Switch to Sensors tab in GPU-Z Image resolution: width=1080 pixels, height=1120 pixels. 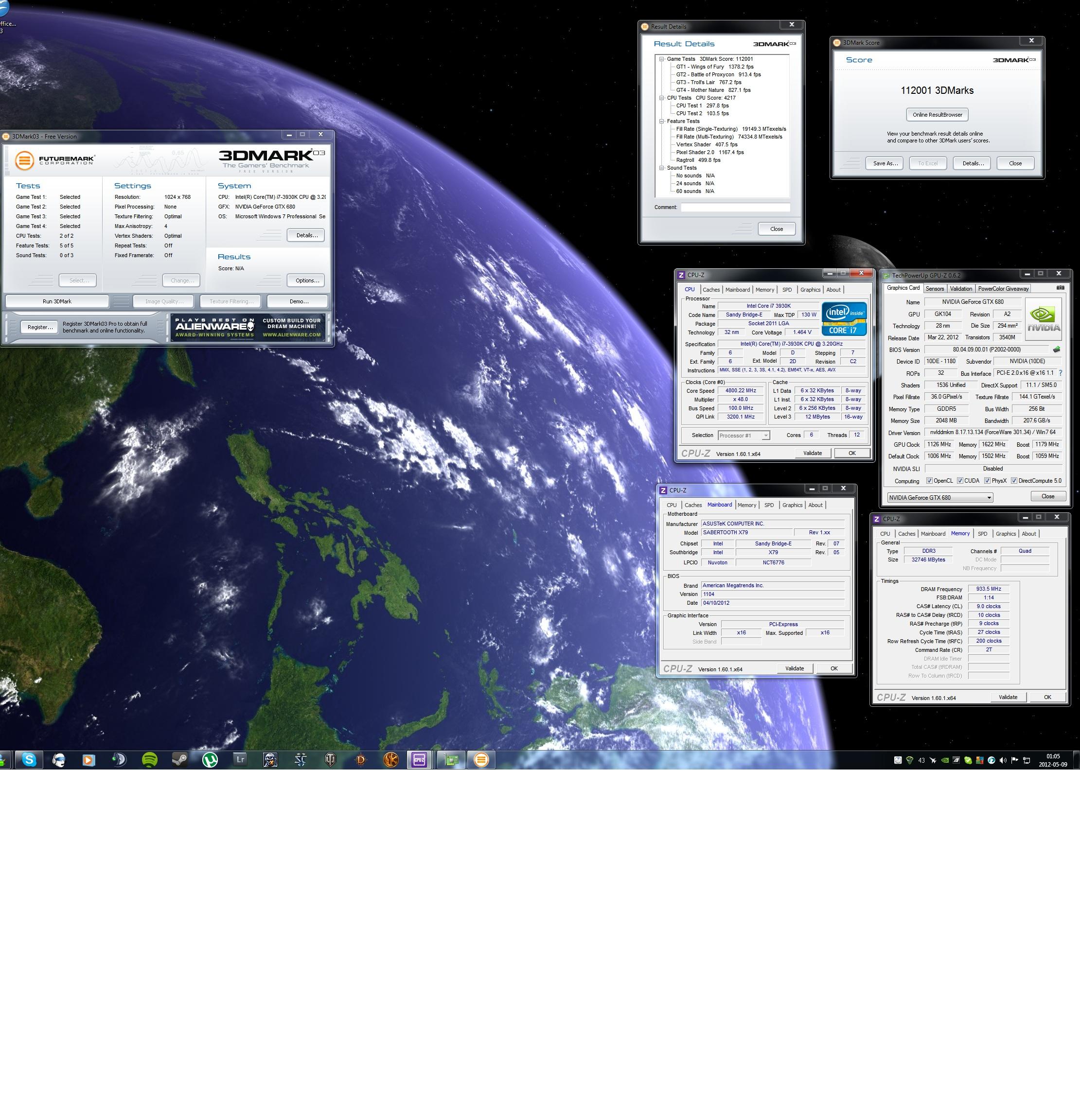coord(935,289)
